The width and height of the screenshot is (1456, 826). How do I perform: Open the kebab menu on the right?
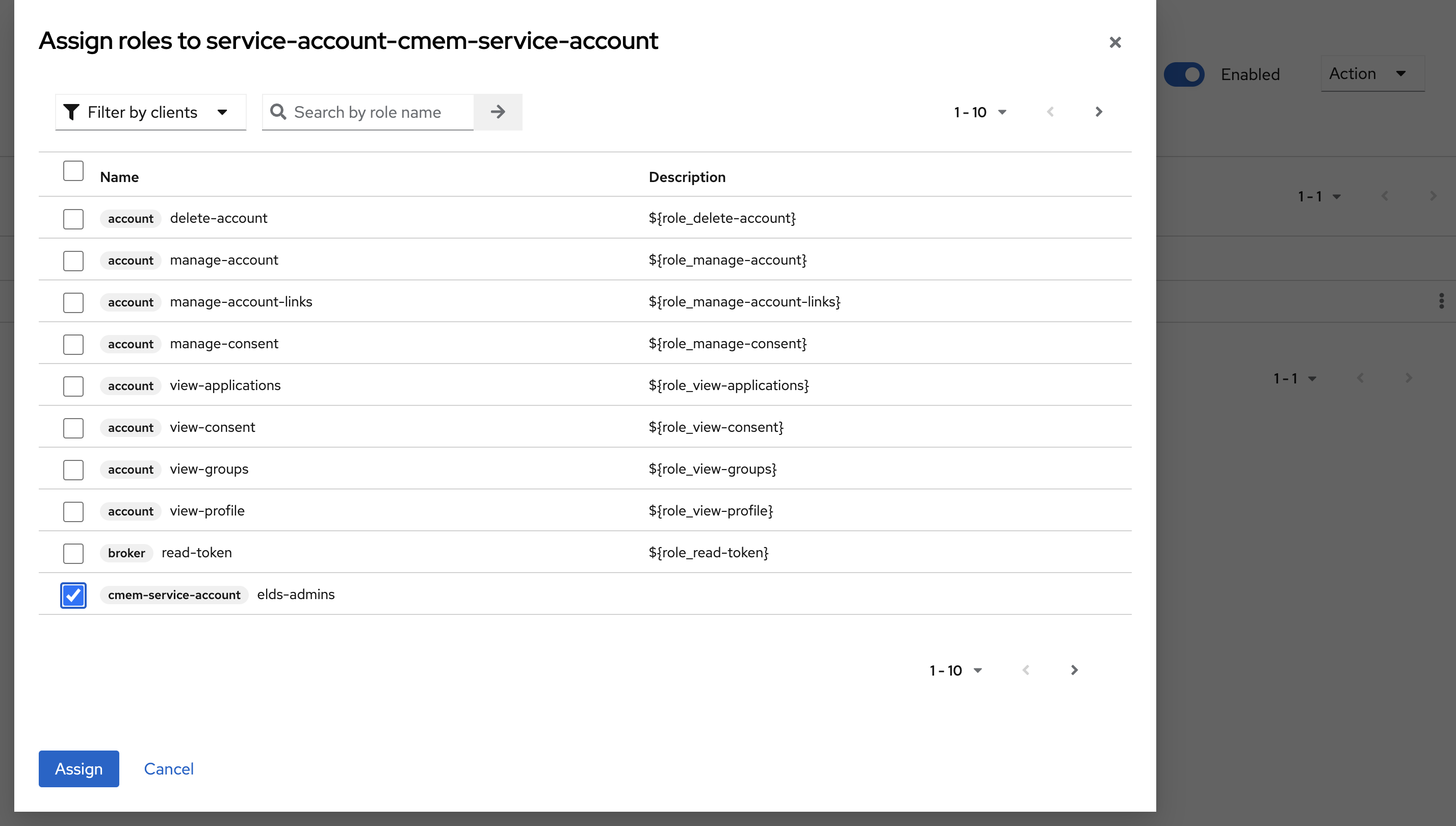coord(1441,301)
